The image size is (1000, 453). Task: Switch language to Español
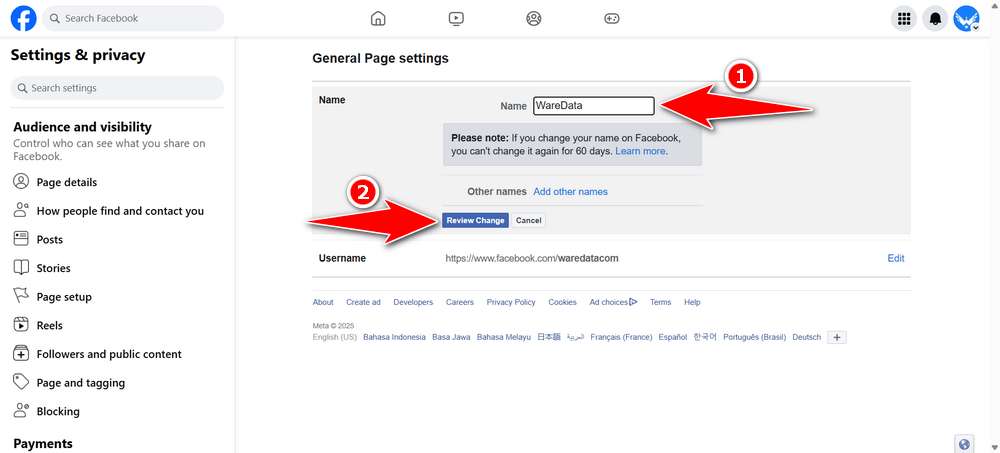[x=673, y=337]
